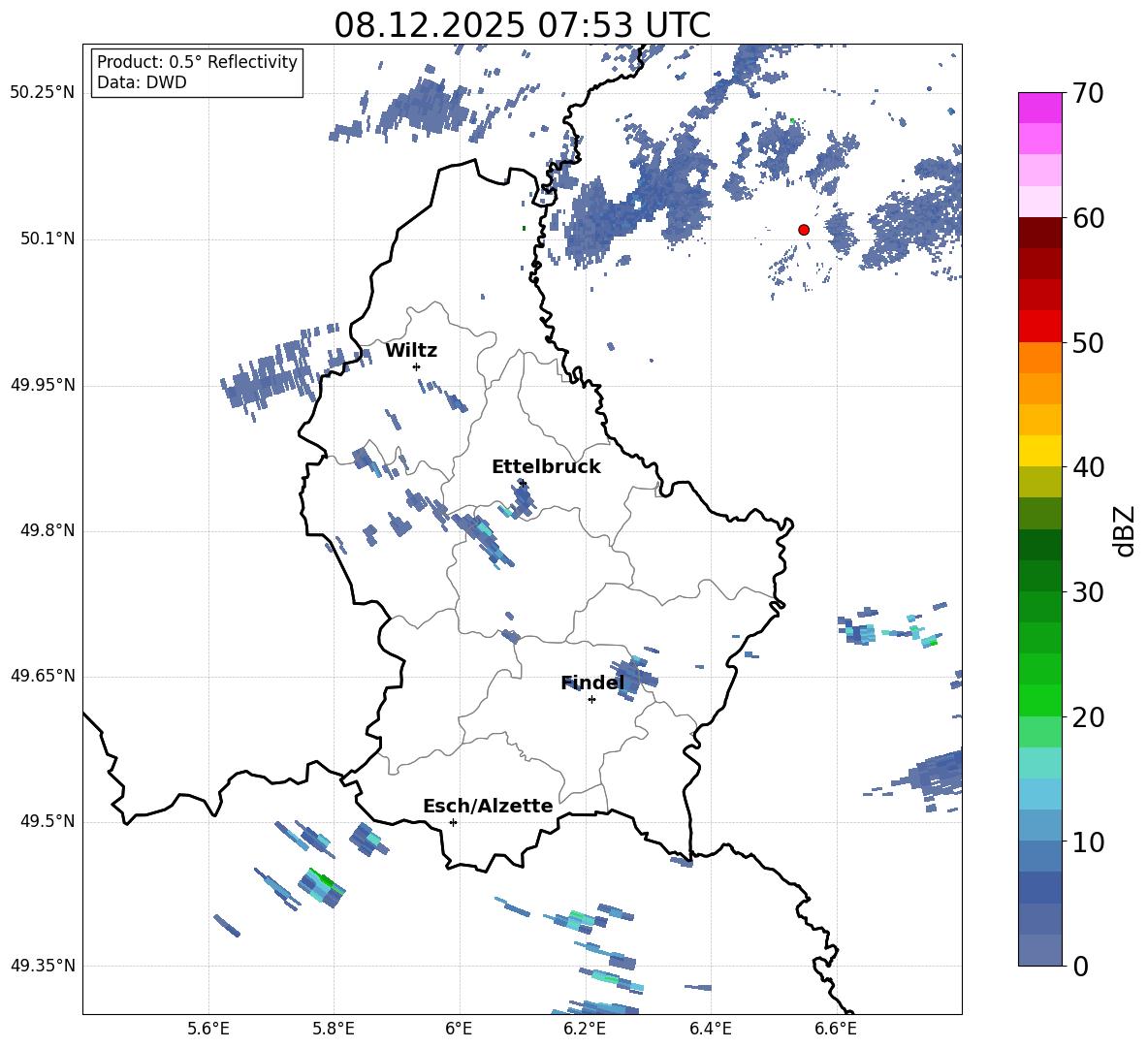Click the Wiltz station cross marker
This screenshot has width=1148, height=1048.
point(417,366)
